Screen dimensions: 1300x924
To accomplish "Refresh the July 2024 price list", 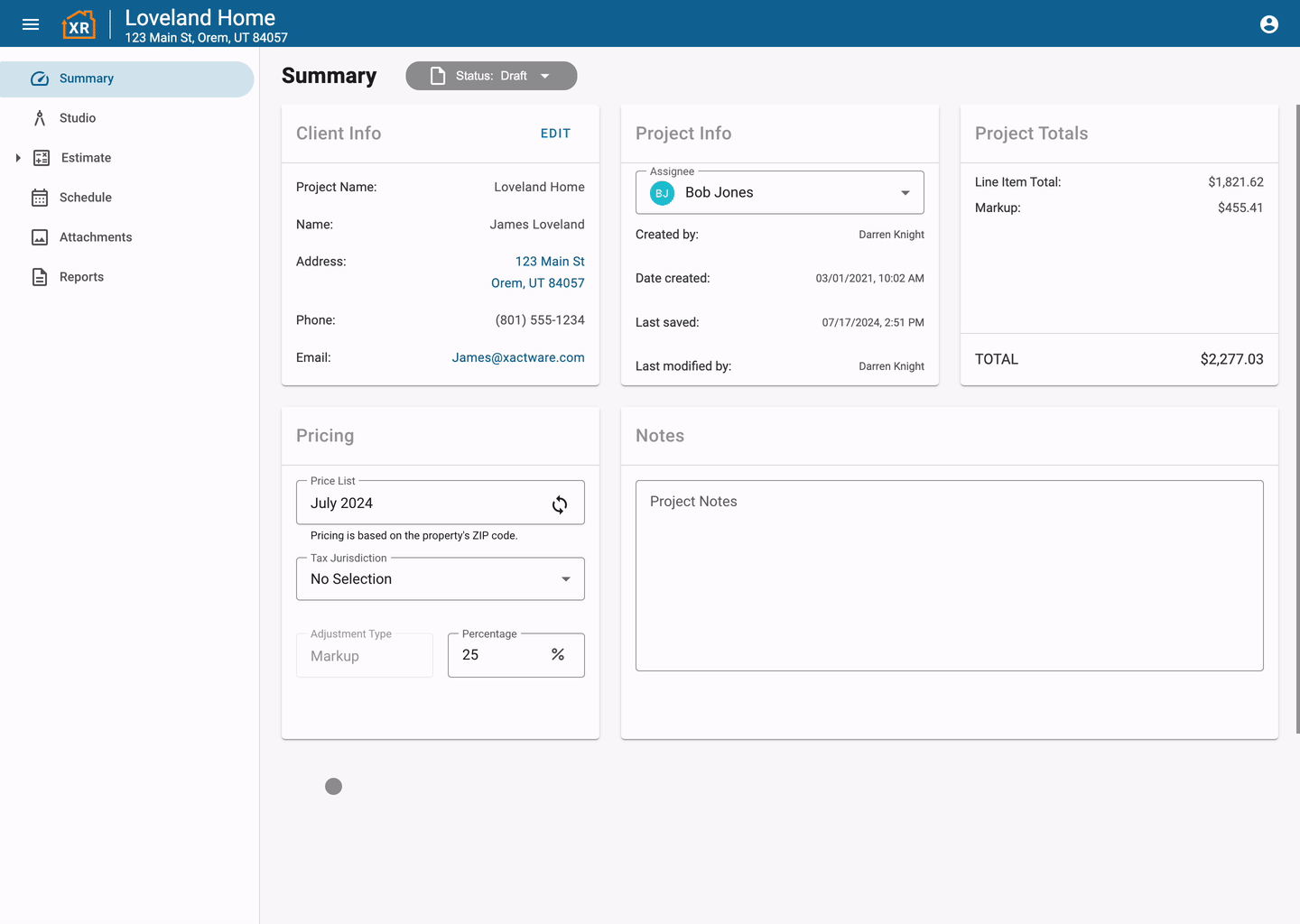I will tap(560, 504).
